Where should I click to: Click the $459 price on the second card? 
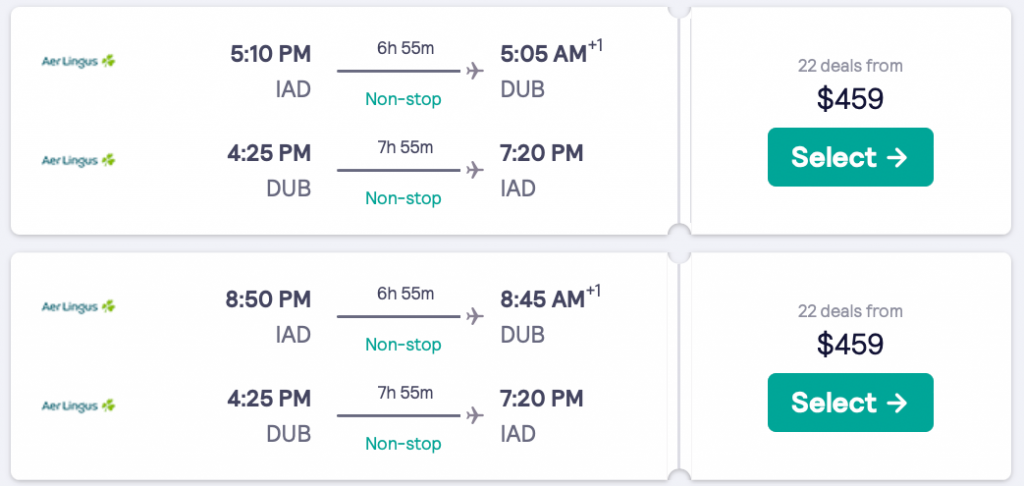click(850, 344)
